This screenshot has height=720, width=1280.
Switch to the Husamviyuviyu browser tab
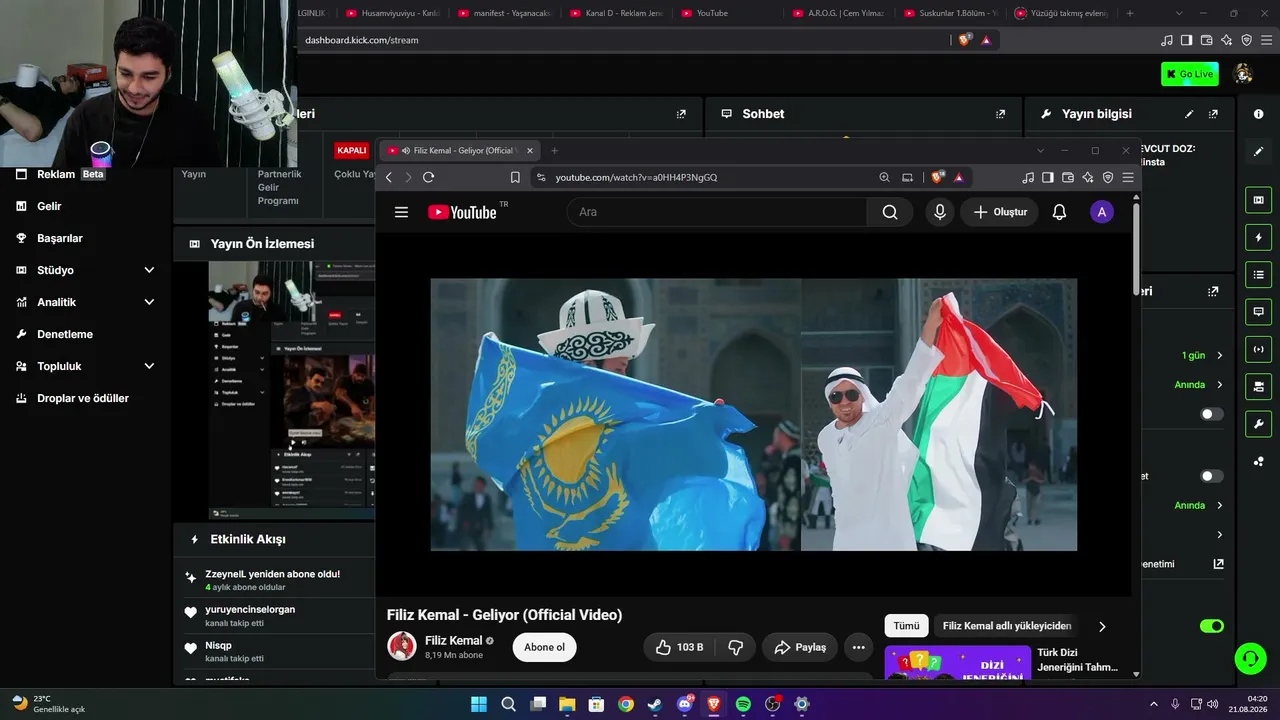tap(393, 13)
